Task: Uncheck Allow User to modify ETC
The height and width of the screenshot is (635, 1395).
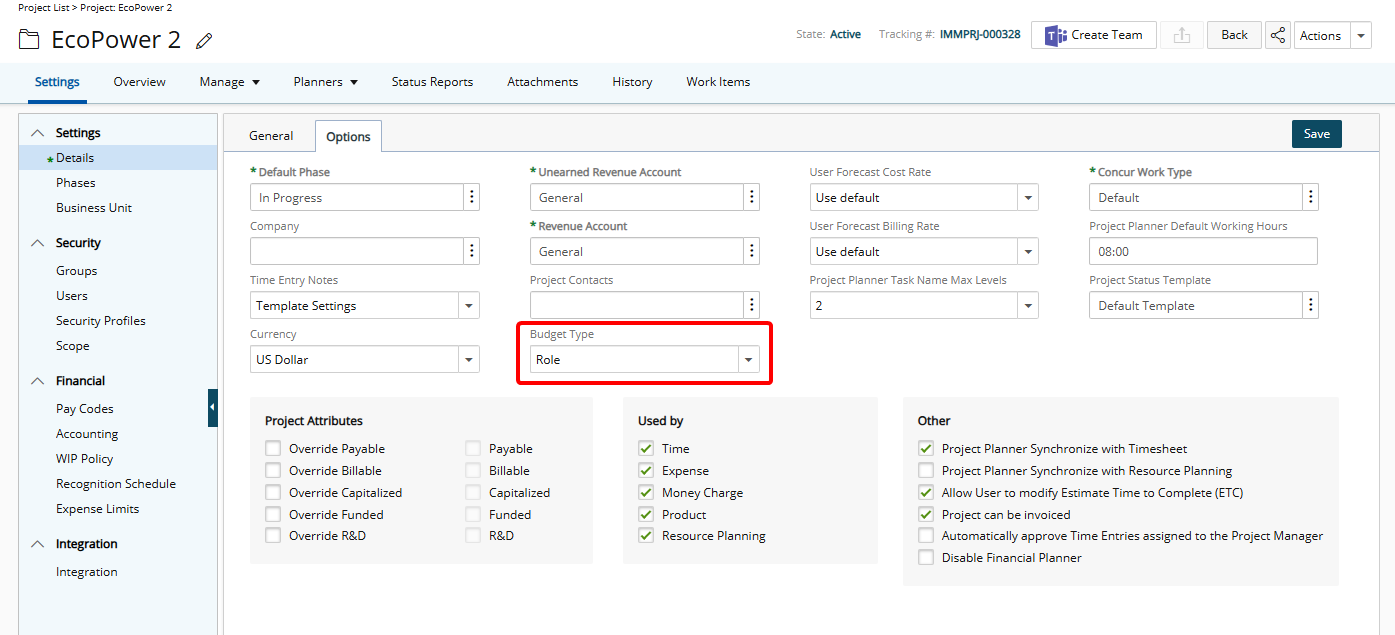Action: point(926,493)
